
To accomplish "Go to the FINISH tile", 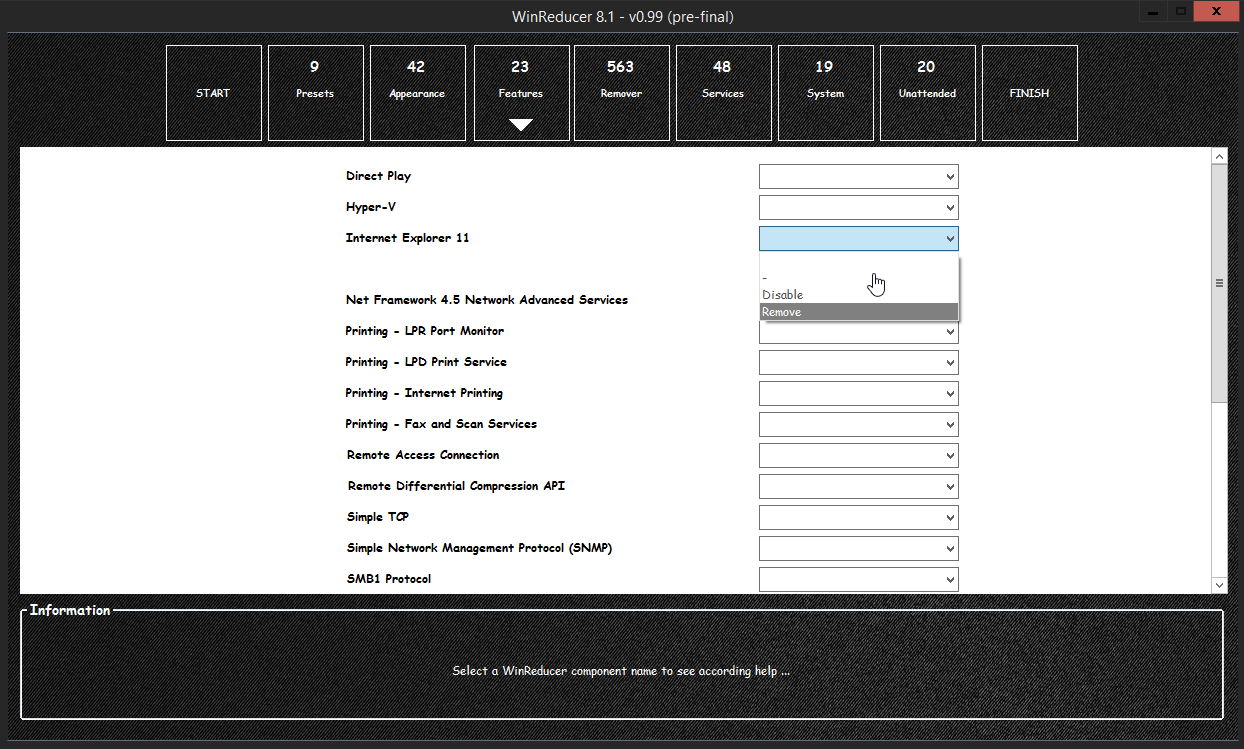I will pos(1029,93).
